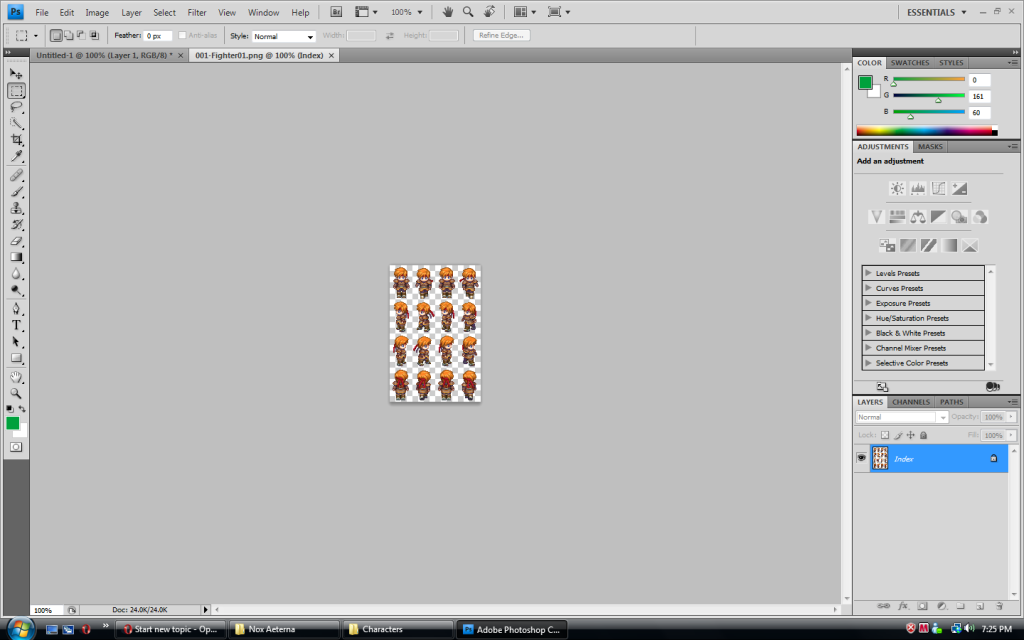1024x640 pixels.
Task: Add a Photo Filter adjustment
Action: tap(959, 217)
